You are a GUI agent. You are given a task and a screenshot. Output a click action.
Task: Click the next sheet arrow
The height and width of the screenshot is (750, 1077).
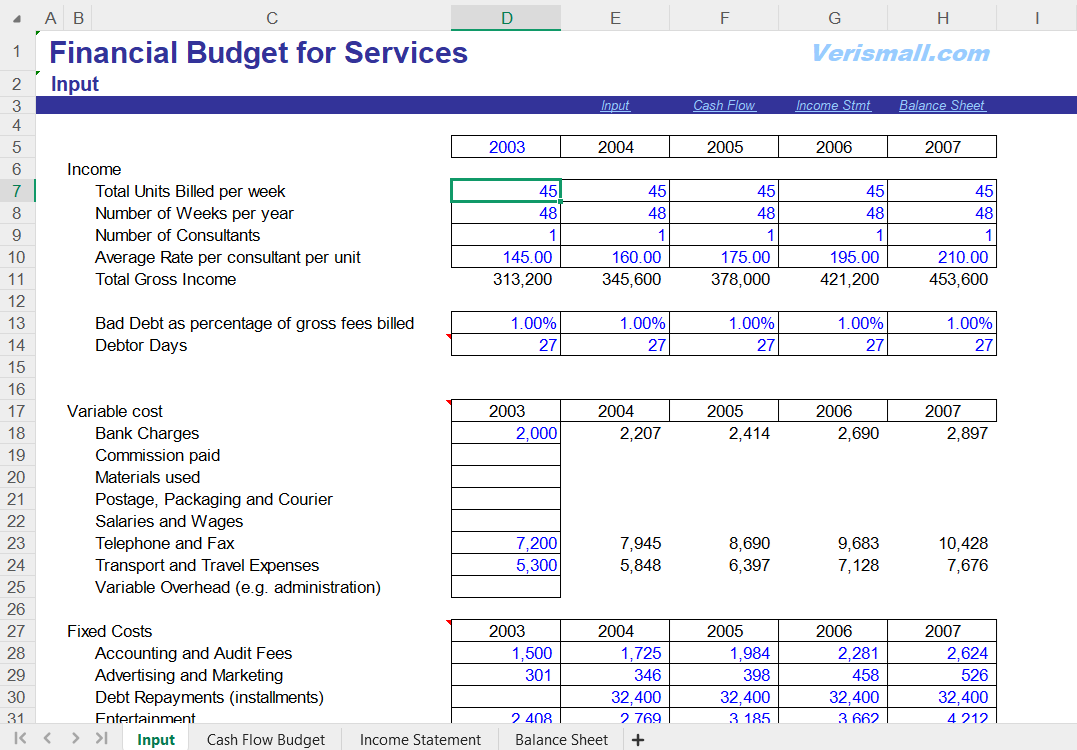tap(75, 739)
